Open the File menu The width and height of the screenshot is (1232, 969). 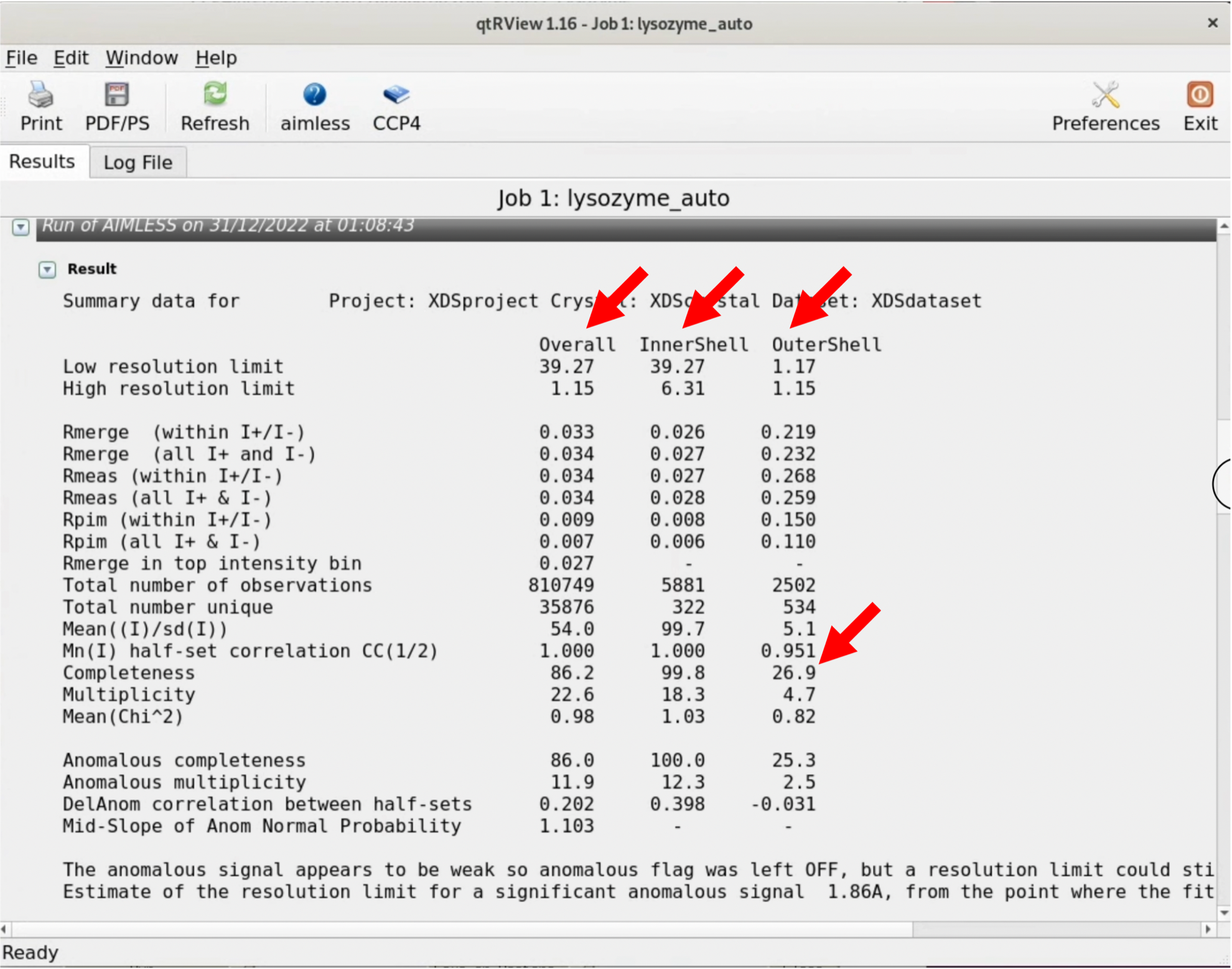coord(22,58)
